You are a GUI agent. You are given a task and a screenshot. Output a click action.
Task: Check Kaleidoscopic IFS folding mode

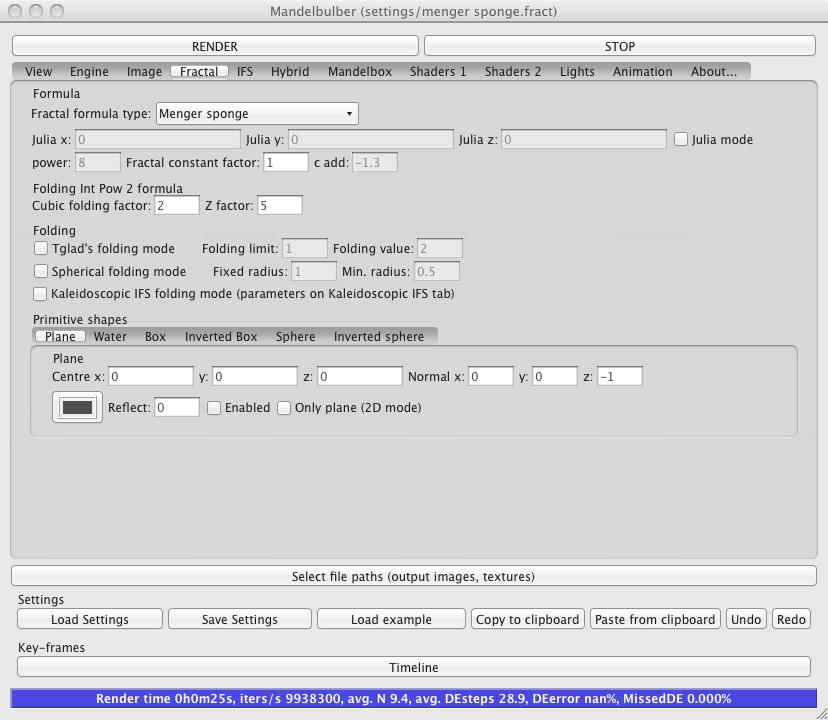(x=41, y=294)
